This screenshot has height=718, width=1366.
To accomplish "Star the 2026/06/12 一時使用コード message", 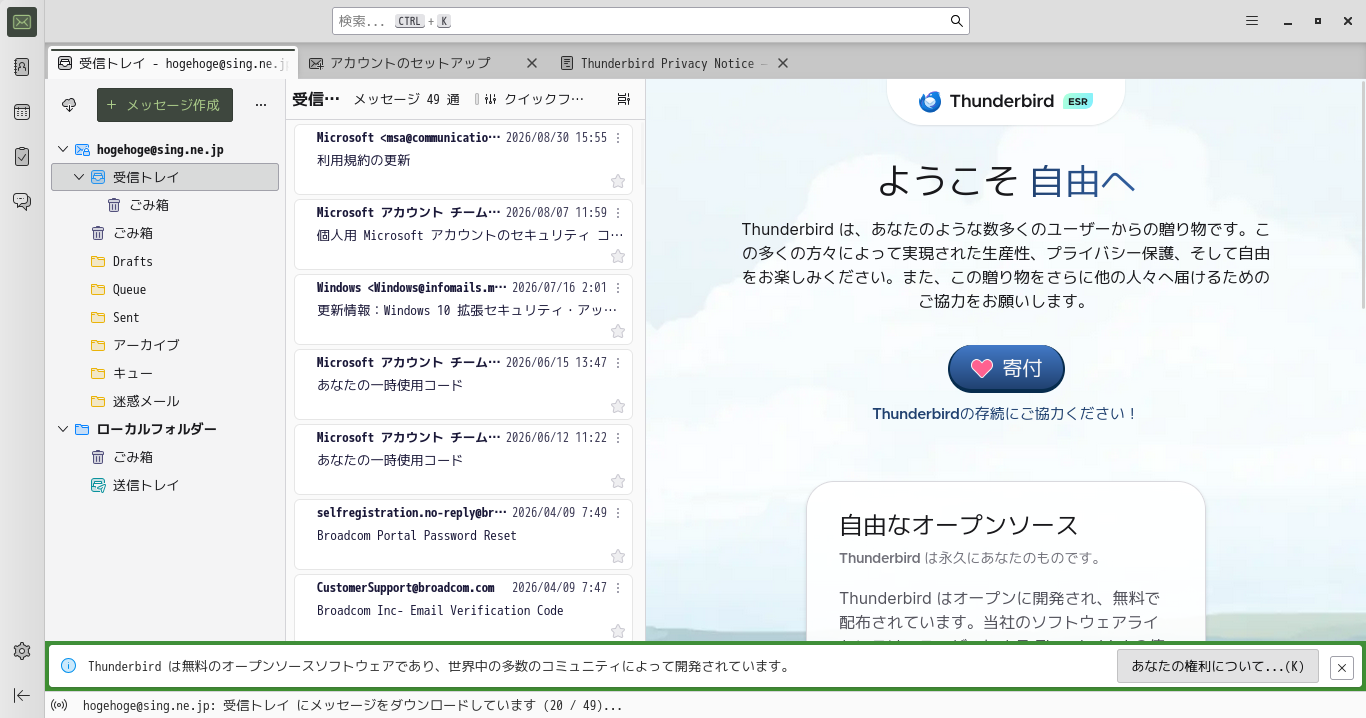I will point(618,481).
